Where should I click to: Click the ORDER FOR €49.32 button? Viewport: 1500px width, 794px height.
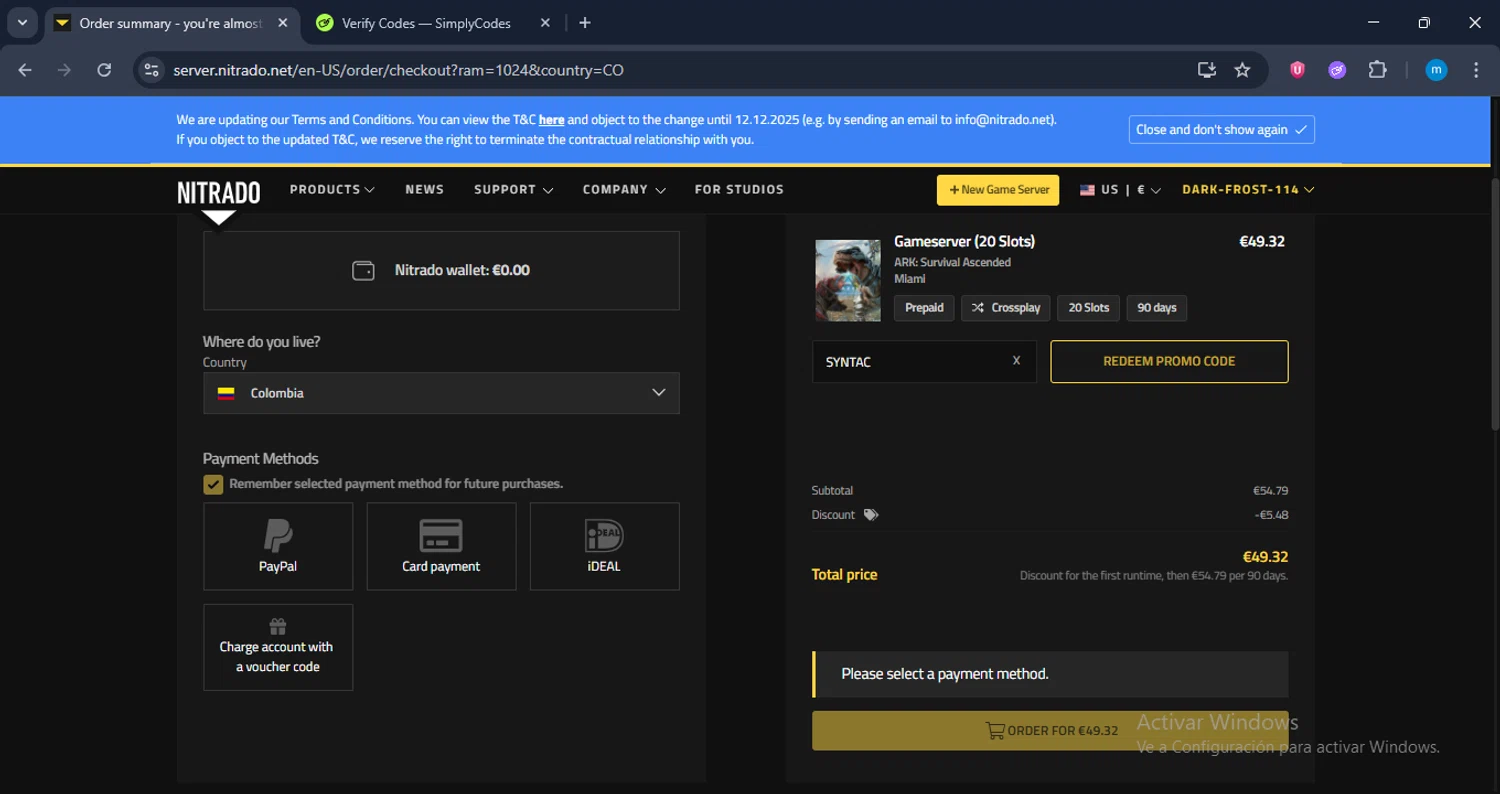[1050, 731]
